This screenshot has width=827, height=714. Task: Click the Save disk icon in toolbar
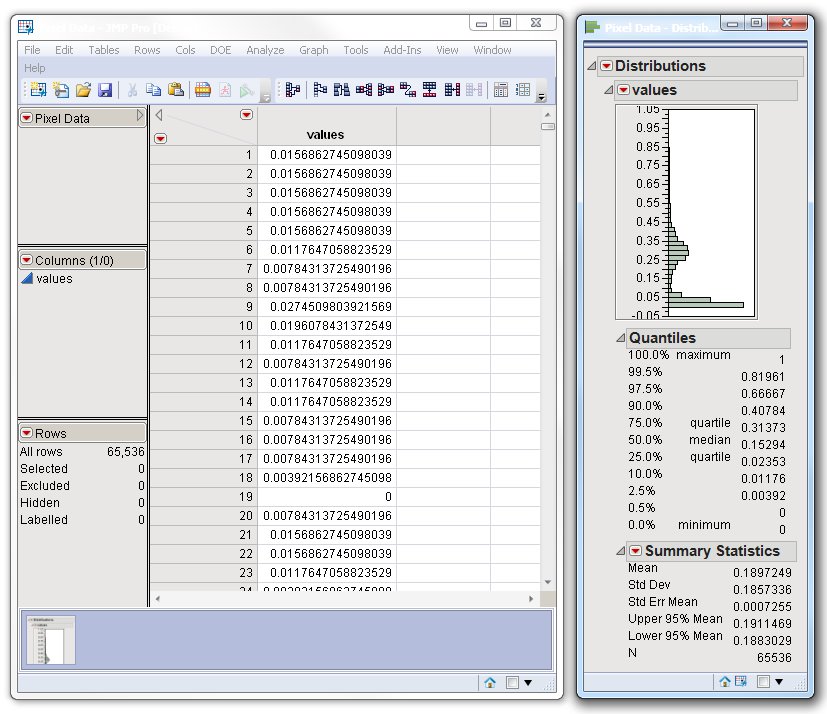pyautogui.click(x=105, y=90)
